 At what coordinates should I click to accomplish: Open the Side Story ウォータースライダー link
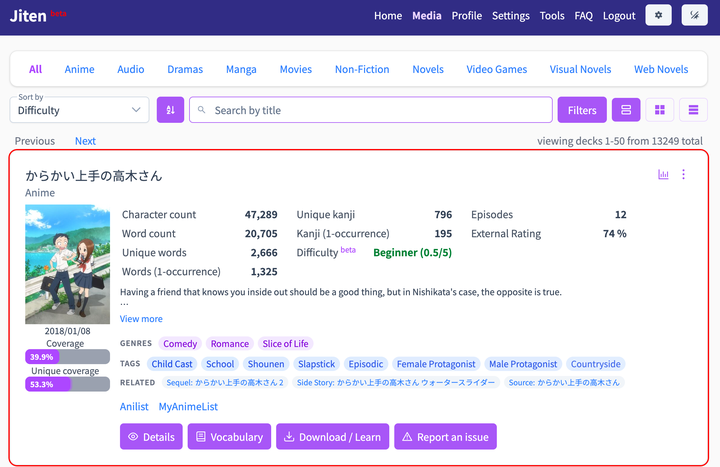pyautogui.click(x=396, y=383)
